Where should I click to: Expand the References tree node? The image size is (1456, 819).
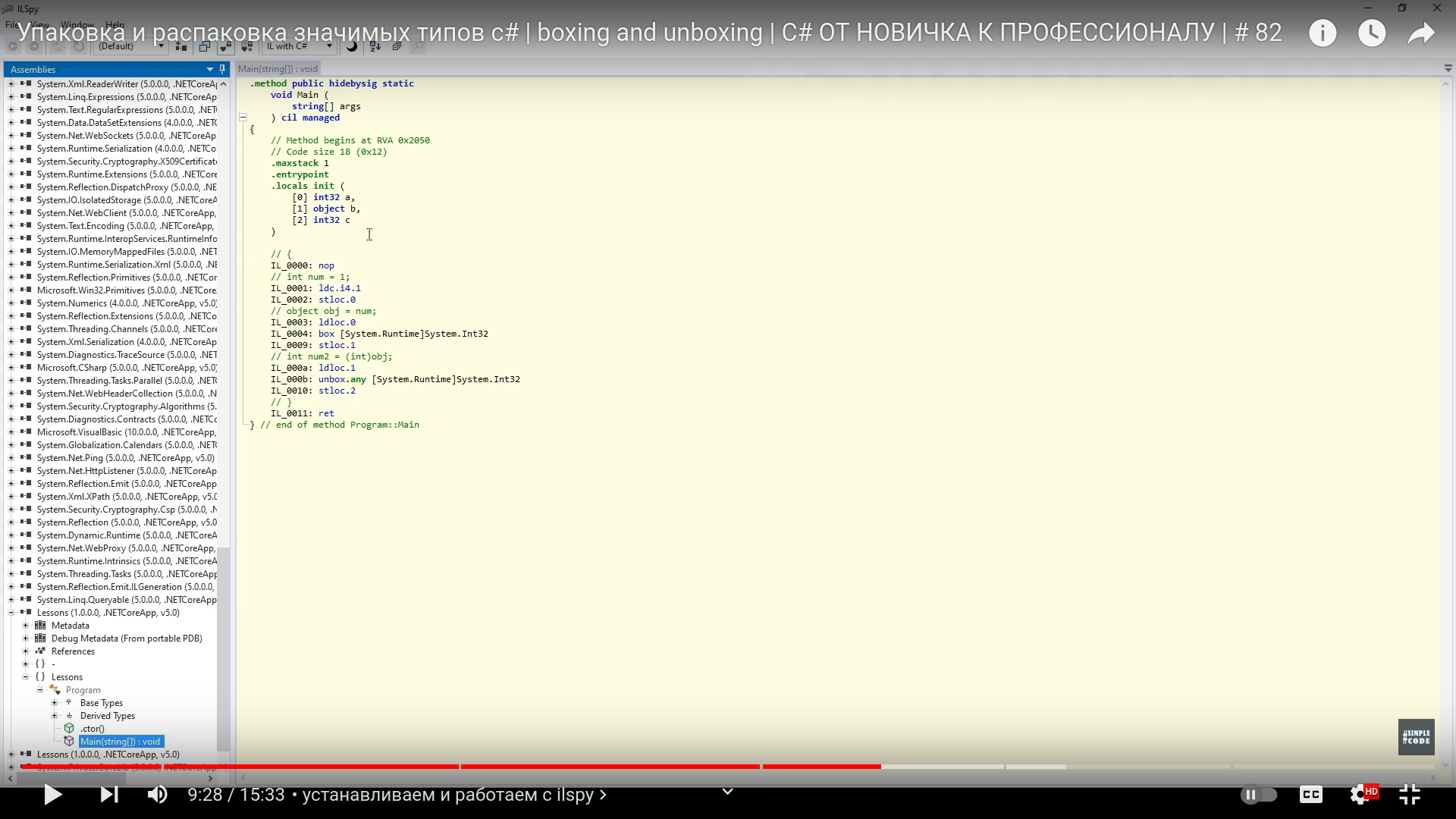(x=26, y=651)
